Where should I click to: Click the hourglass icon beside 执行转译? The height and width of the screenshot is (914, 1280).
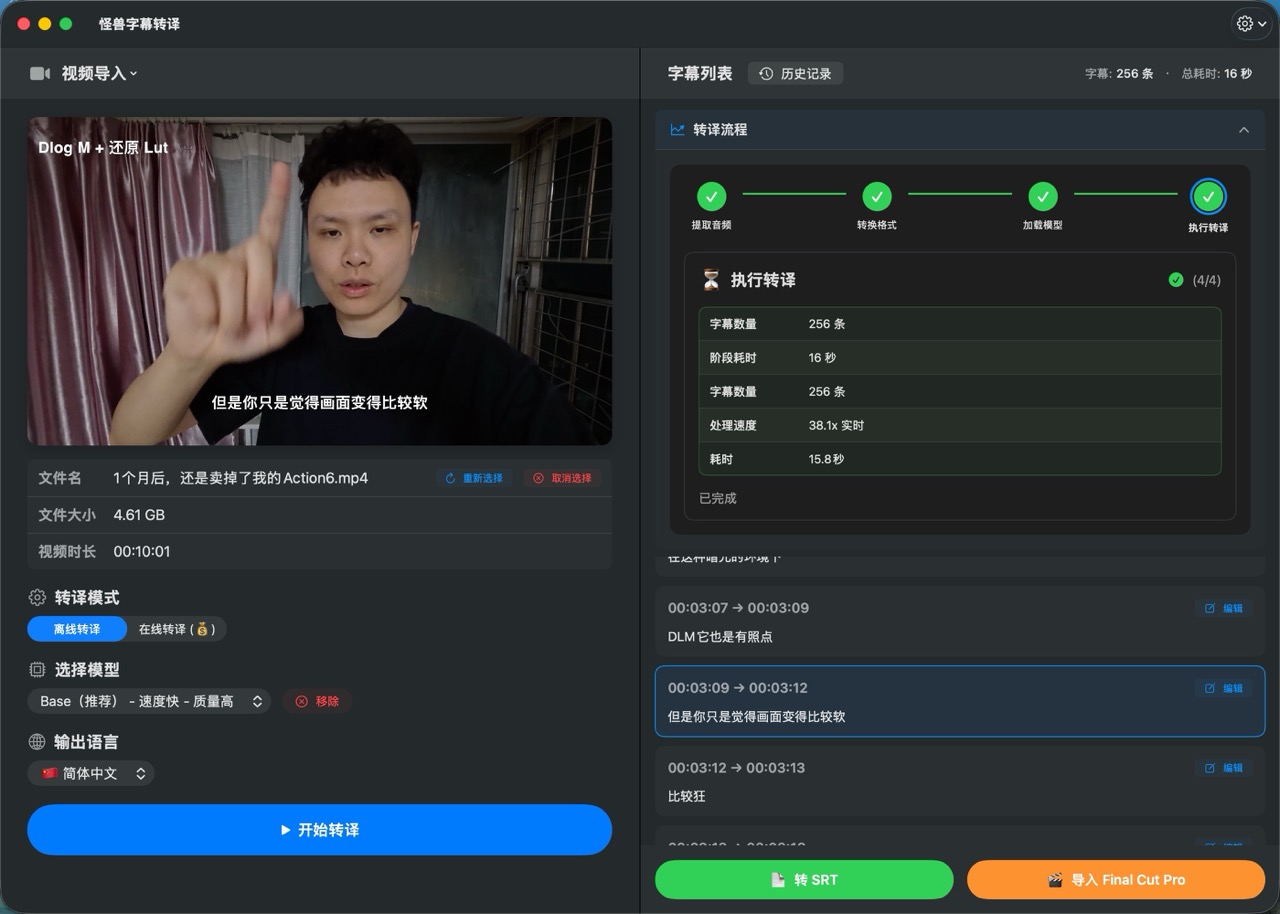(710, 280)
